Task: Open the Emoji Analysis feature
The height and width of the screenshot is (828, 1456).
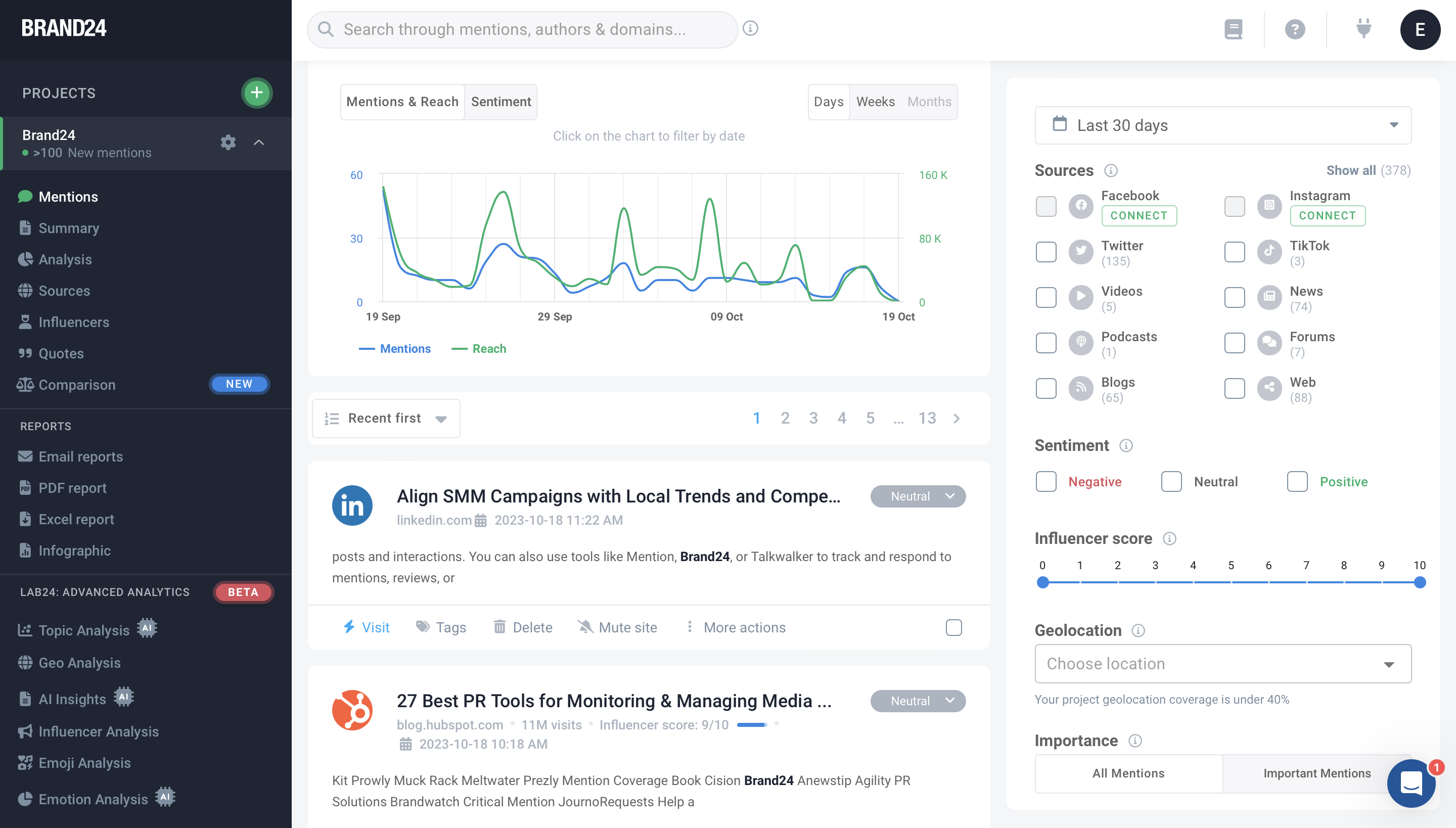Action: click(x=84, y=763)
